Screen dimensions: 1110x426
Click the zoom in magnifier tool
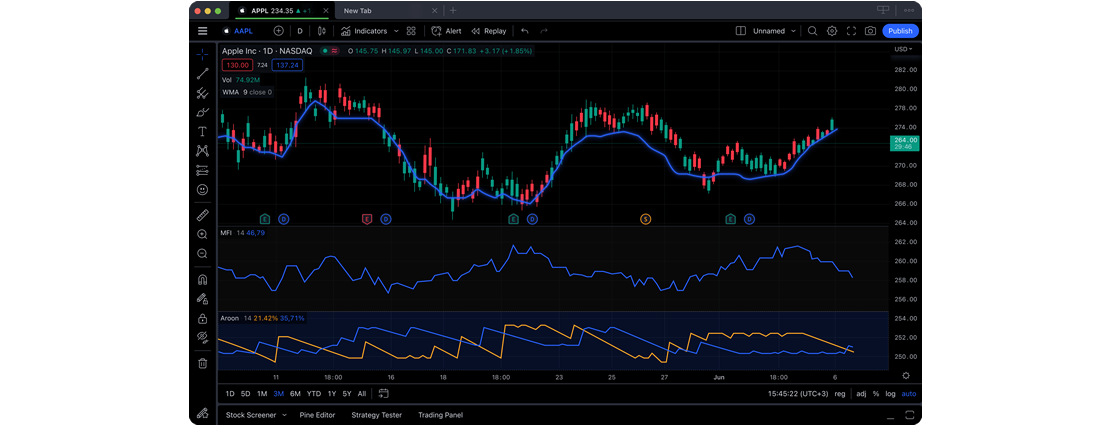(x=202, y=234)
